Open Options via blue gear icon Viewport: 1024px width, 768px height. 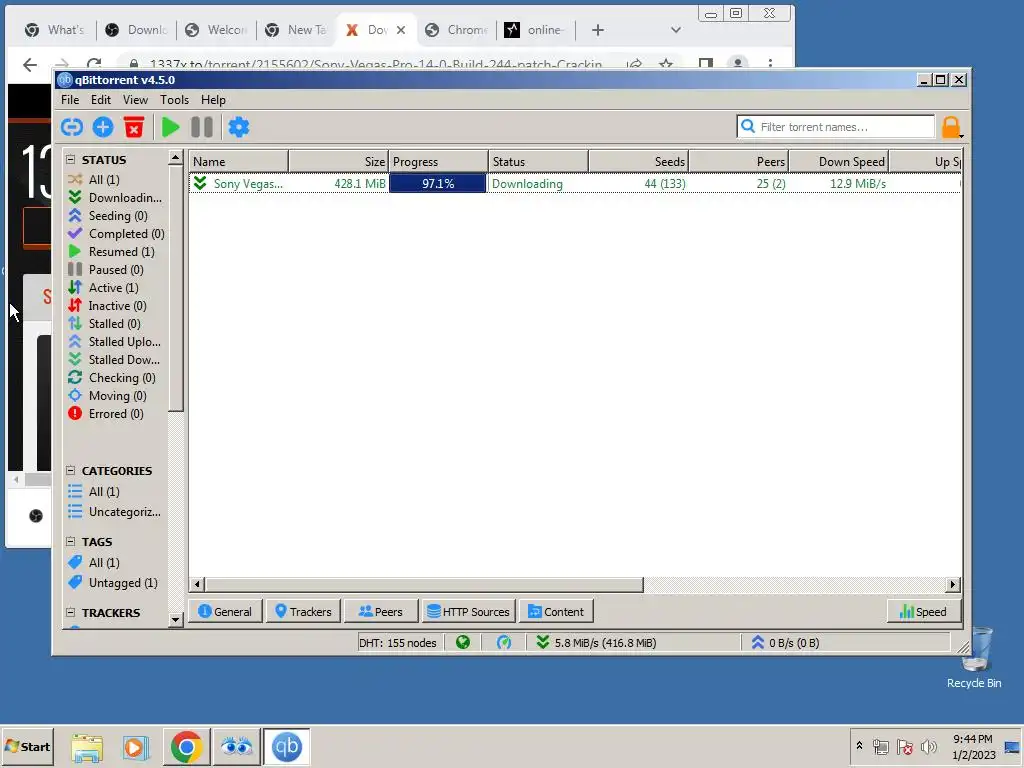tap(238, 127)
